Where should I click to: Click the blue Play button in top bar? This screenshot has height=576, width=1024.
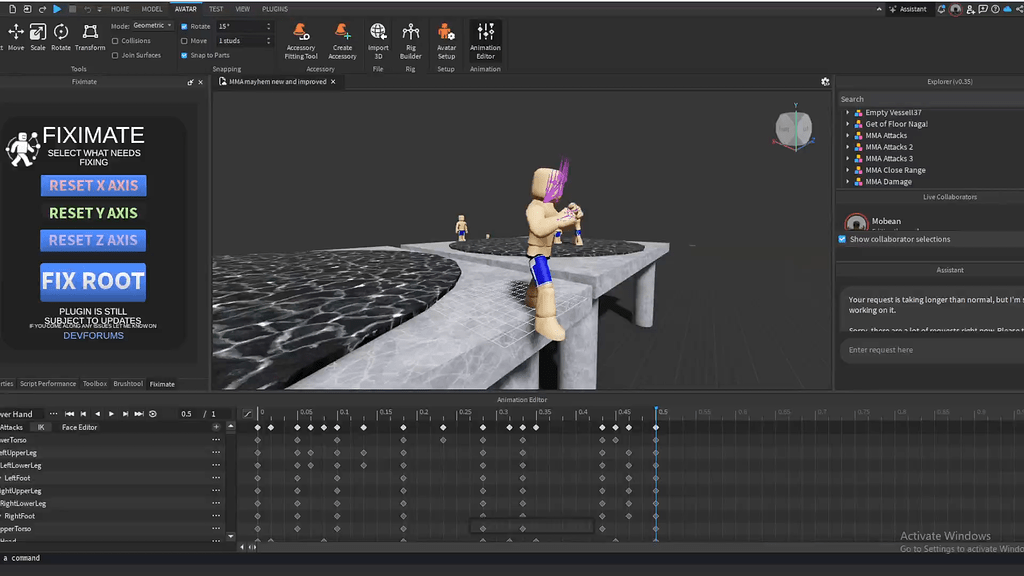pos(57,9)
